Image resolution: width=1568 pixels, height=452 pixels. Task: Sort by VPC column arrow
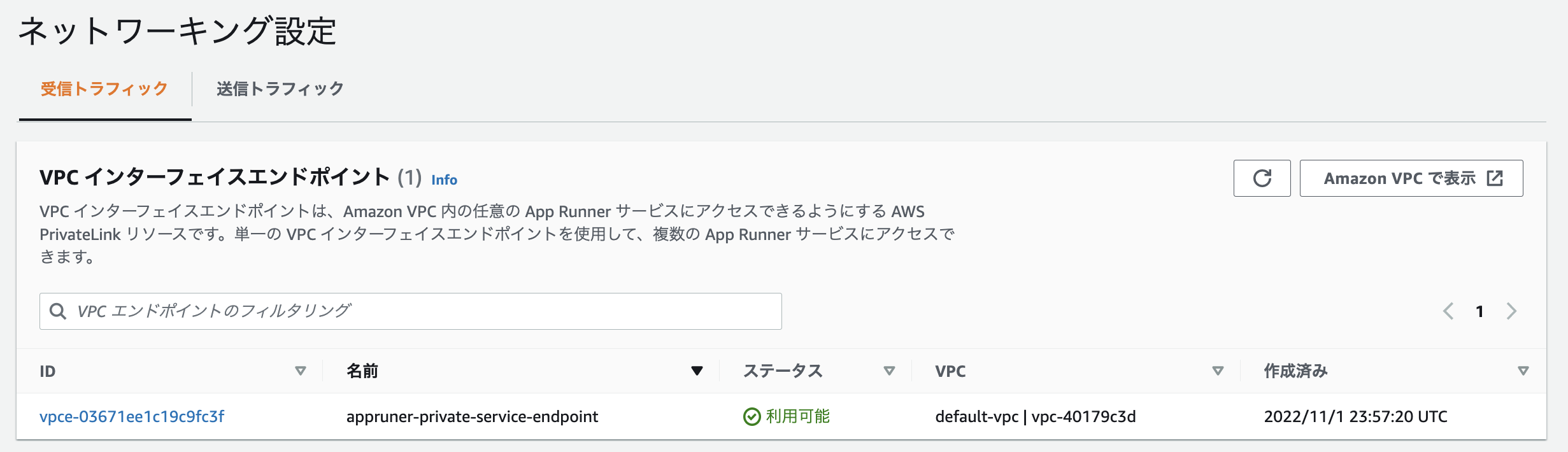click(1218, 371)
